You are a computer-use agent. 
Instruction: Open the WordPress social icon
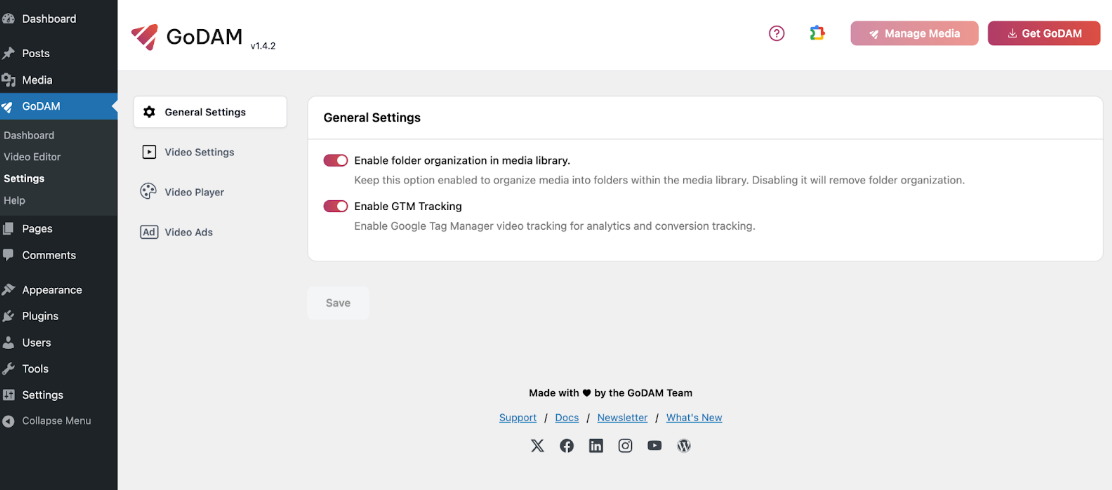pyautogui.click(x=684, y=446)
